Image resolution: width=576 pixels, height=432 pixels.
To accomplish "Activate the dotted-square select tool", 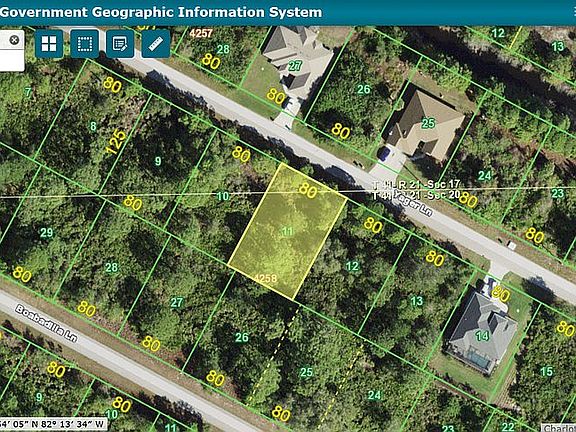I will pyautogui.click(x=85, y=44).
